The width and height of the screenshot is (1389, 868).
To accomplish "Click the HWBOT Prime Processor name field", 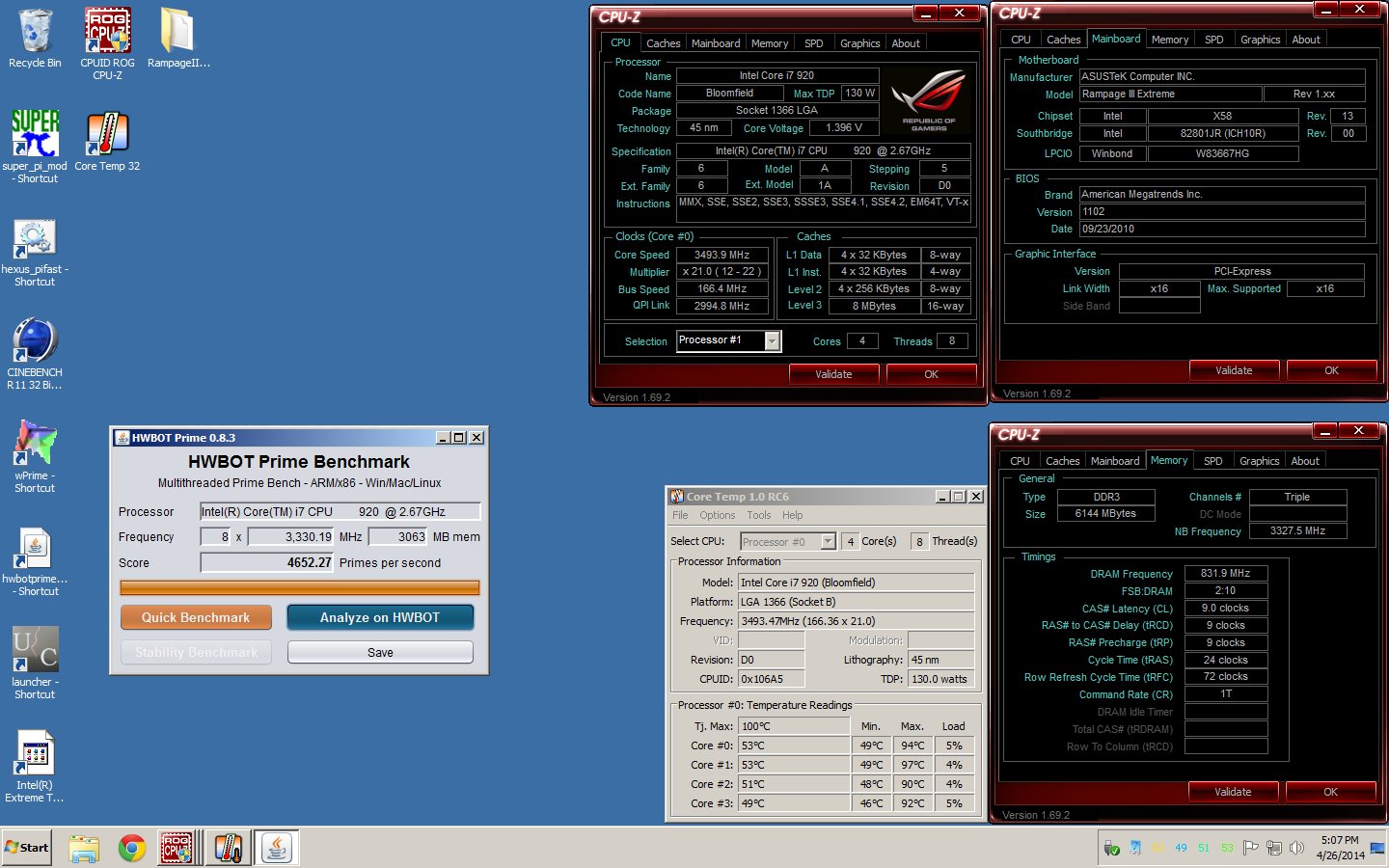I will point(340,511).
